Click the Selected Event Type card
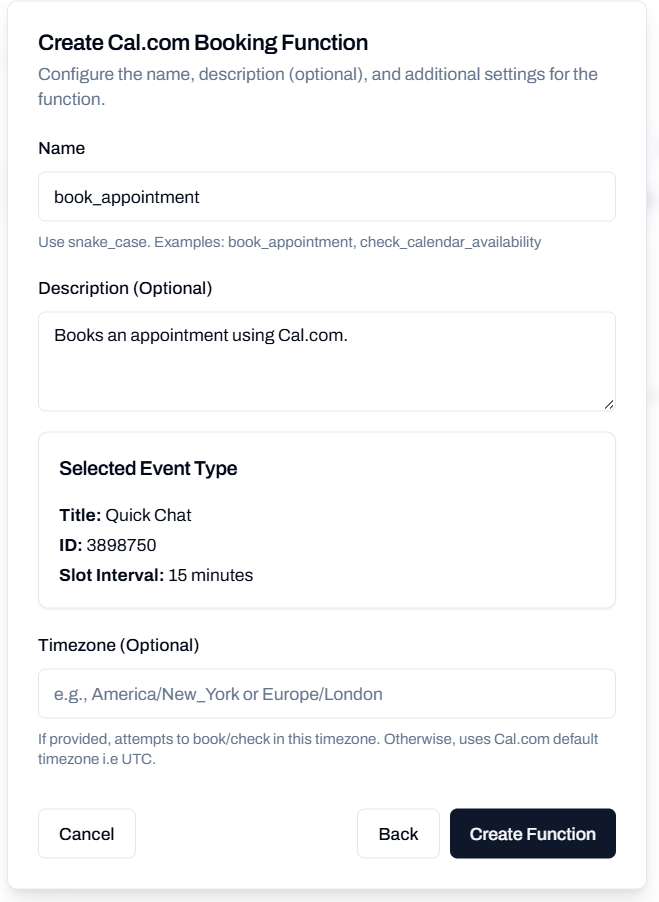Viewport: 659px width, 902px height. 327,517
